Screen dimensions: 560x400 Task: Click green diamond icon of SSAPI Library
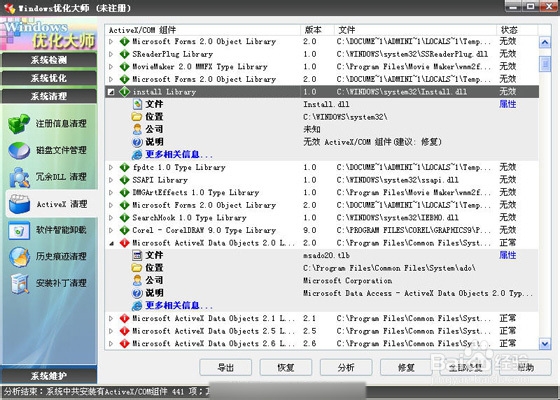124,180
